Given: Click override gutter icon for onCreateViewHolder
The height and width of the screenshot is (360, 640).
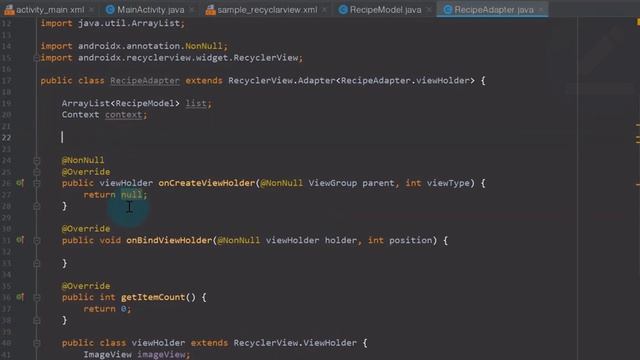Looking at the screenshot, I should click(20, 183).
